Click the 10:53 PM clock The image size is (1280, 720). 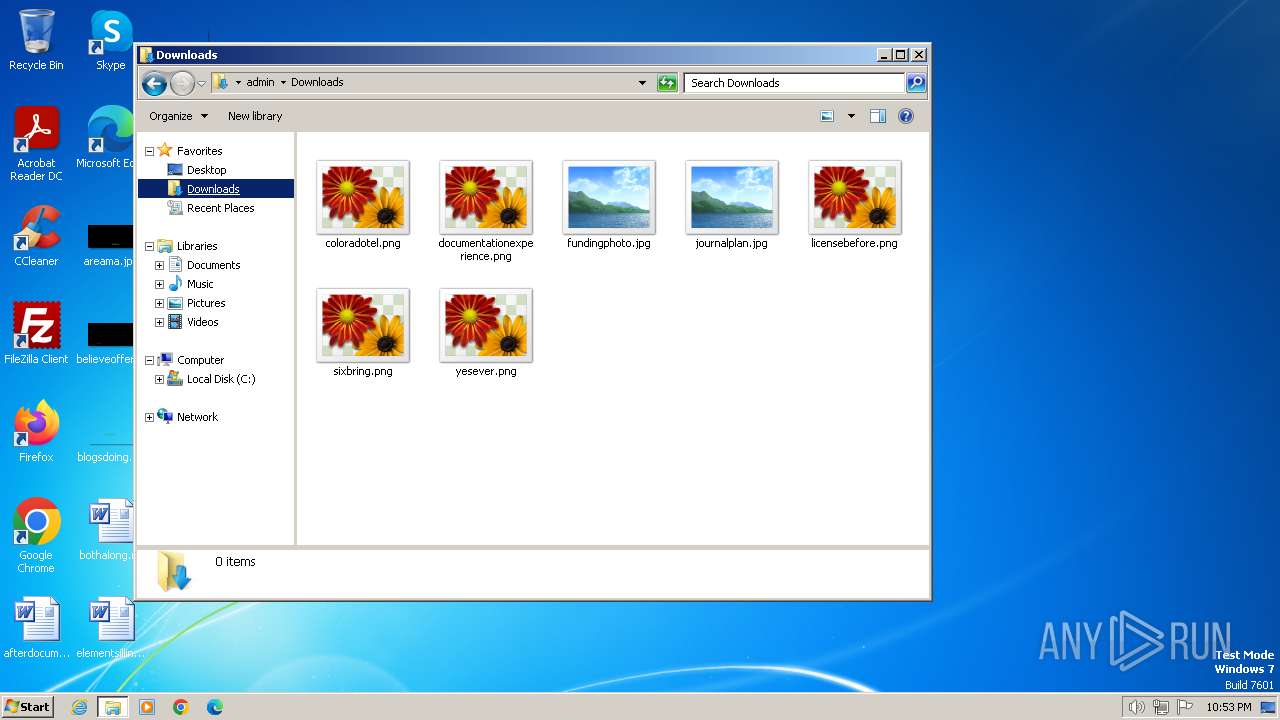pyautogui.click(x=1229, y=707)
